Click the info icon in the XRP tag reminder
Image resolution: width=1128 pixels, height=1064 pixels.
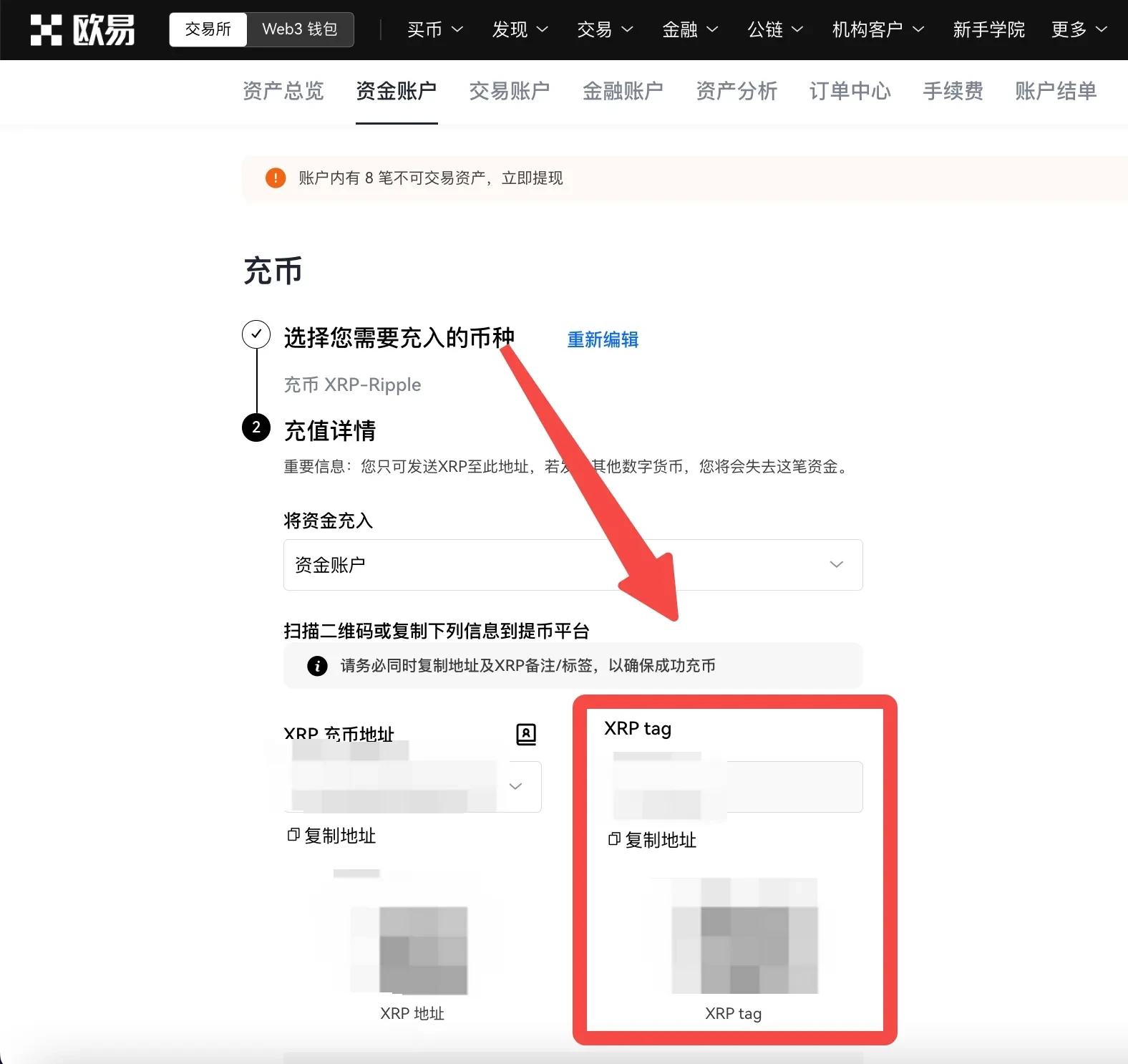pyautogui.click(x=317, y=666)
